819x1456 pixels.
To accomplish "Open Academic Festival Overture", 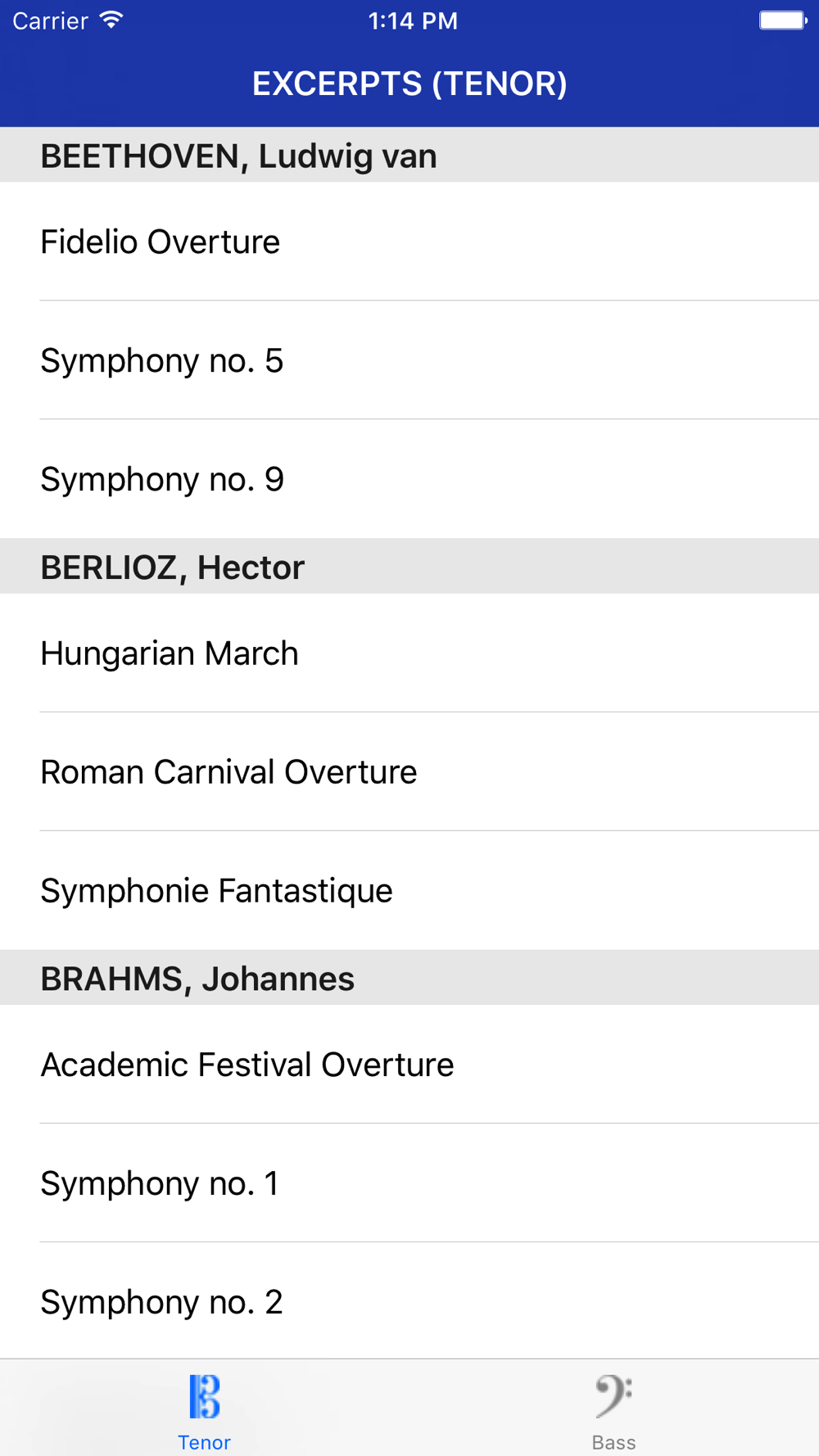I will pyautogui.click(x=409, y=1065).
